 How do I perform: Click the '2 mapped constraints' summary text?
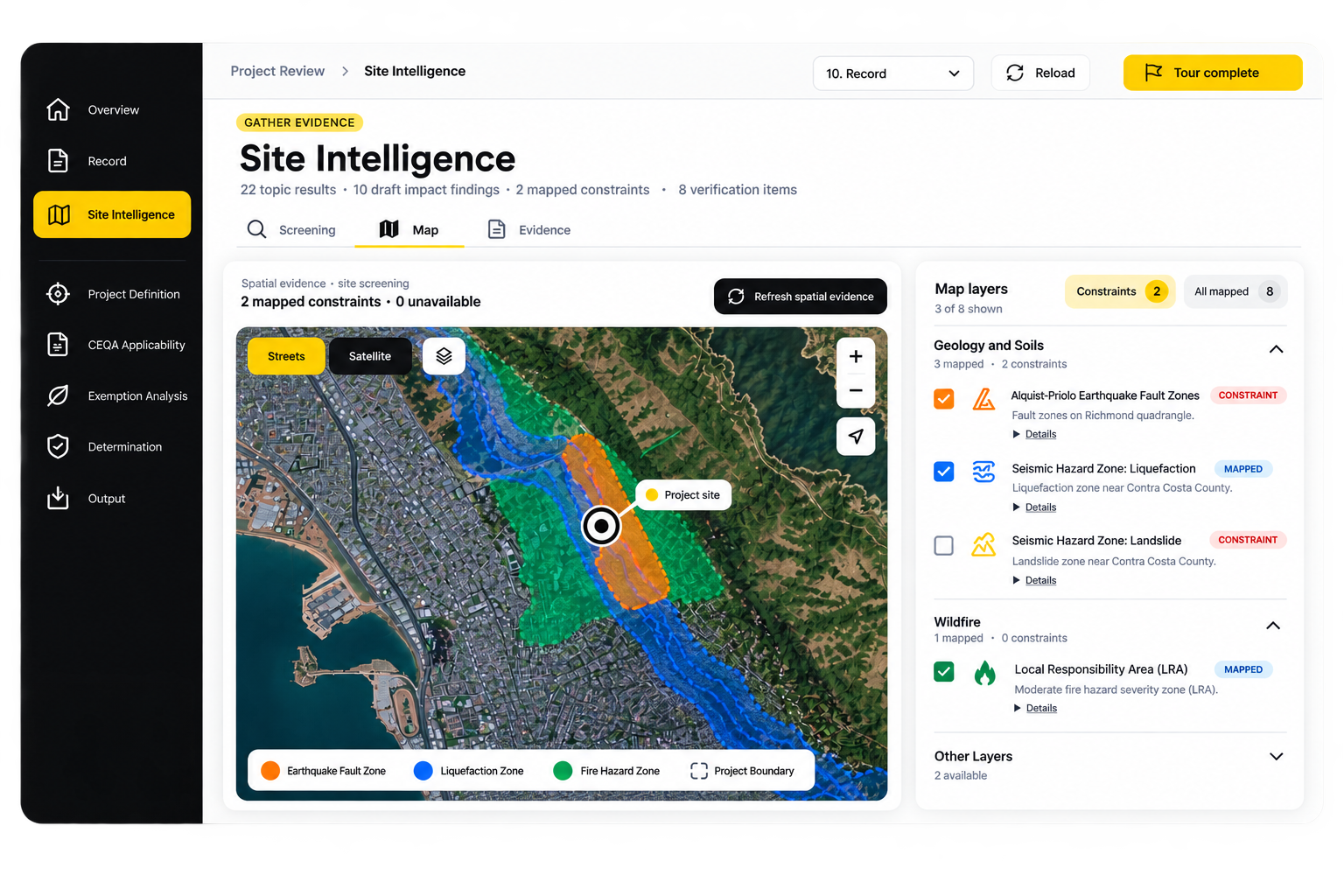coord(583,190)
